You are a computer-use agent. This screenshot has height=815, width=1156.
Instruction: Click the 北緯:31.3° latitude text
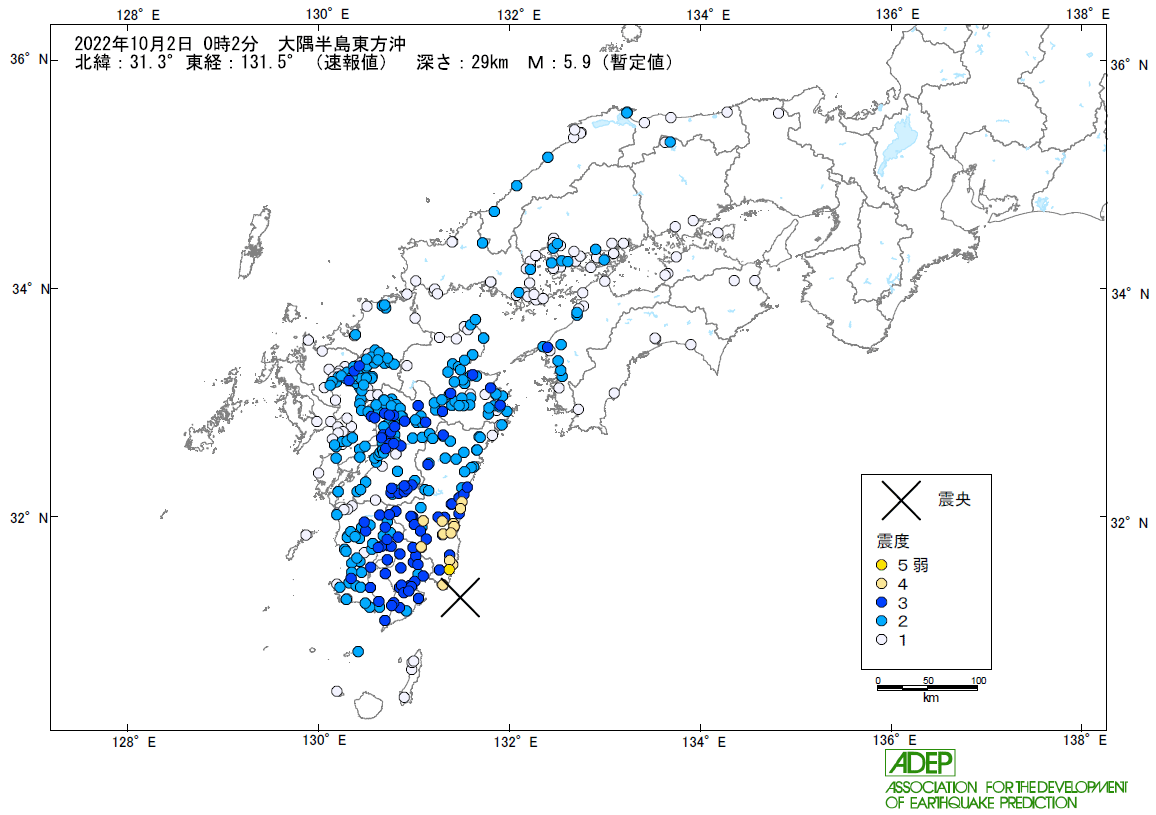tap(124, 63)
